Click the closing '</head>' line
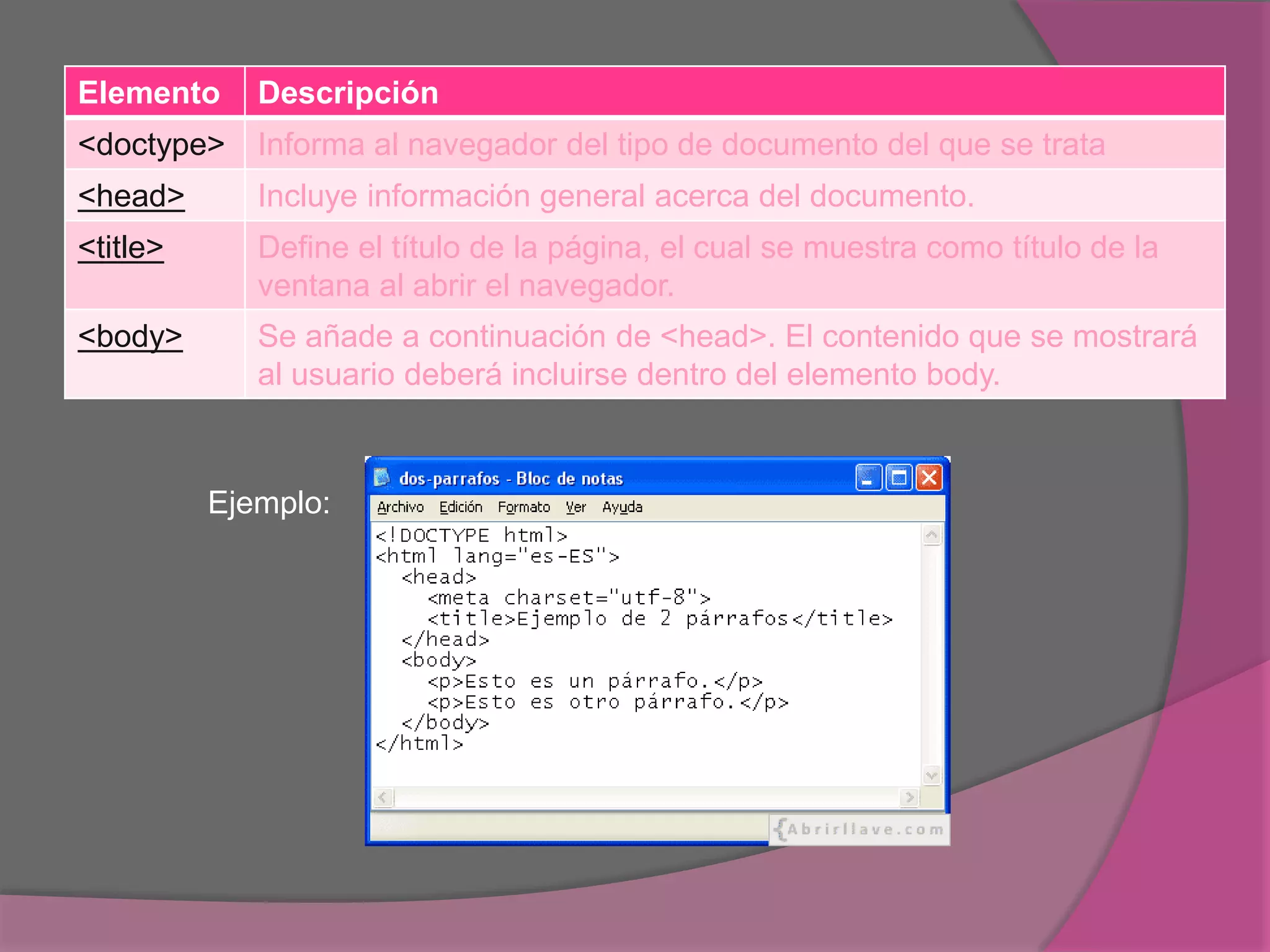This screenshot has width=1270, height=952. pyautogui.click(x=445, y=639)
